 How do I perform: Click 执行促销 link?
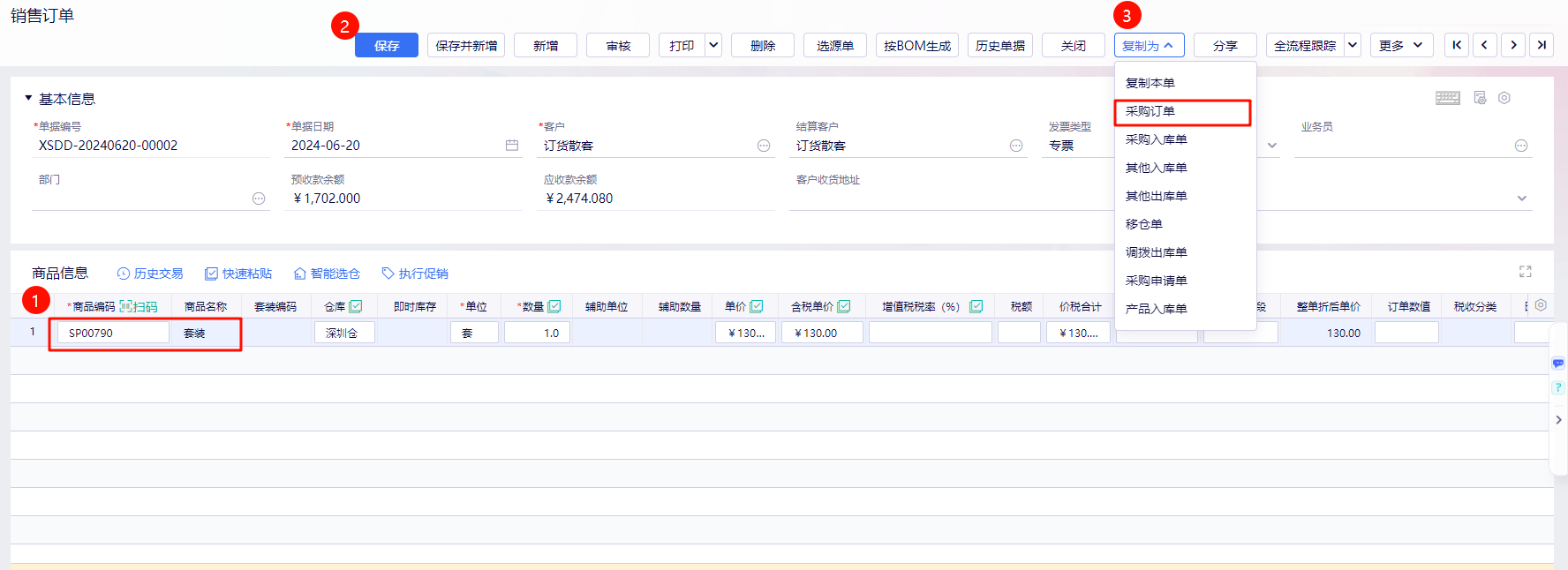coord(415,274)
